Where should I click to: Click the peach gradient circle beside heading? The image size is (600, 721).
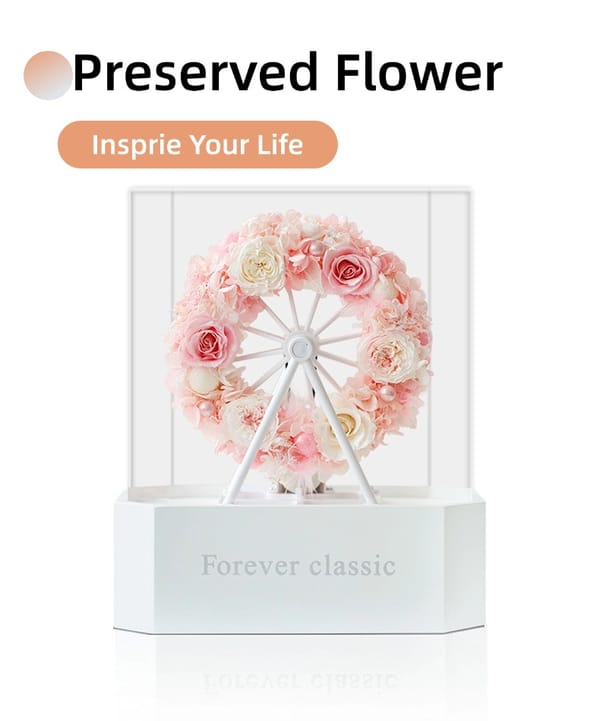click(48, 75)
